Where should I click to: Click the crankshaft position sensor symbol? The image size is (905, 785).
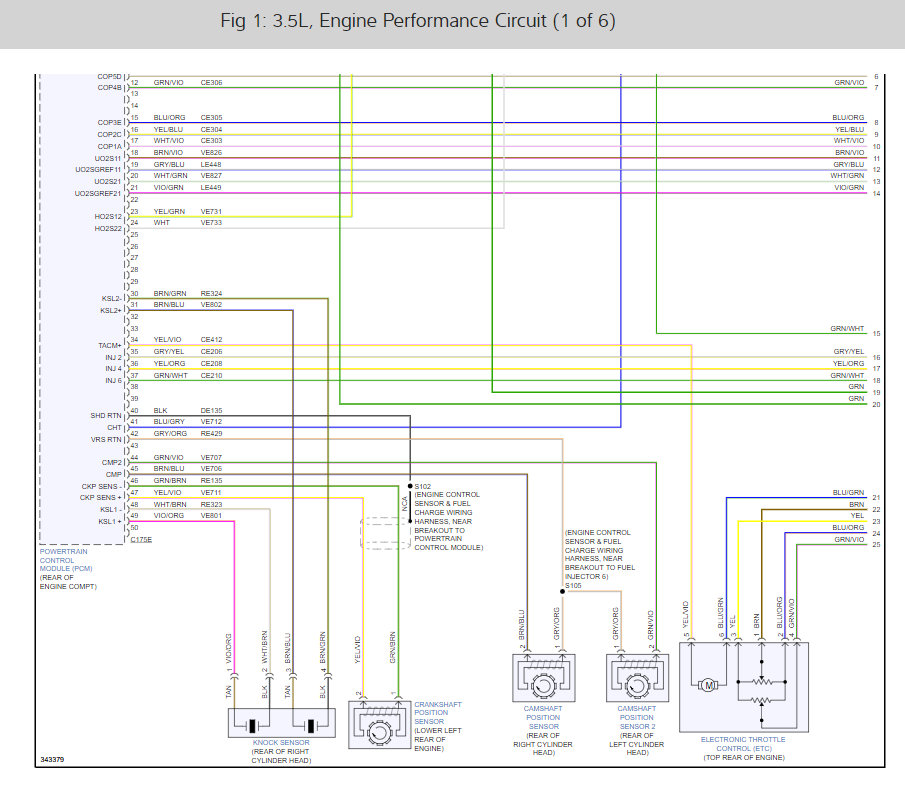click(379, 725)
